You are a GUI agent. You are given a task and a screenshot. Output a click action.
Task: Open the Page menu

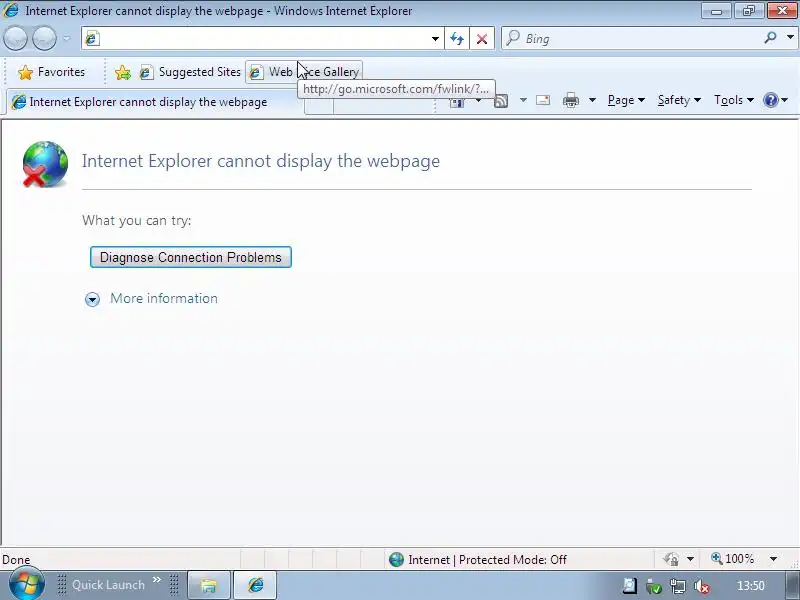(x=626, y=100)
